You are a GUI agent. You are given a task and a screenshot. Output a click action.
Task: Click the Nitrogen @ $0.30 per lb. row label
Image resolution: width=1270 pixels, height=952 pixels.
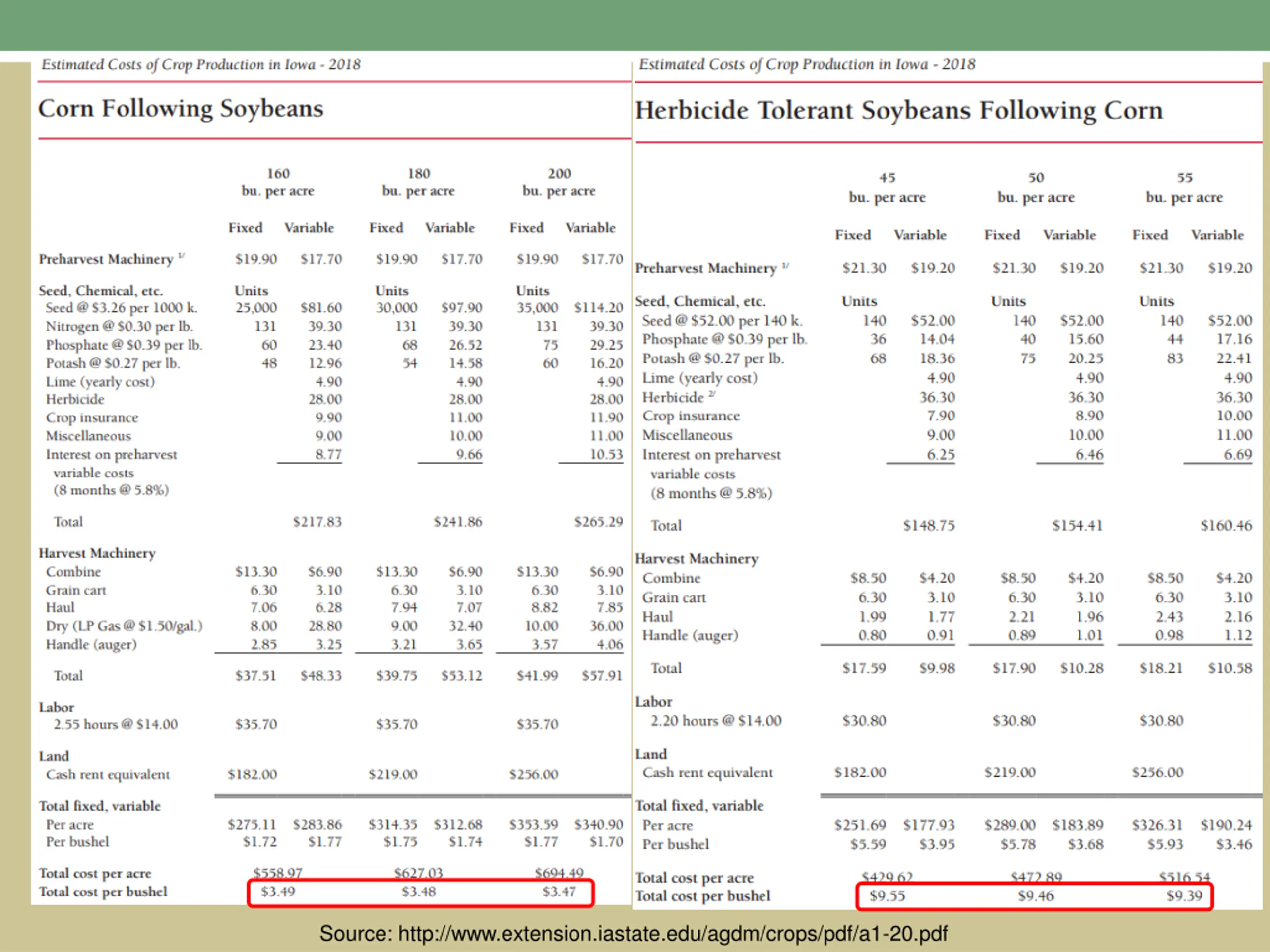coord(120,327)
